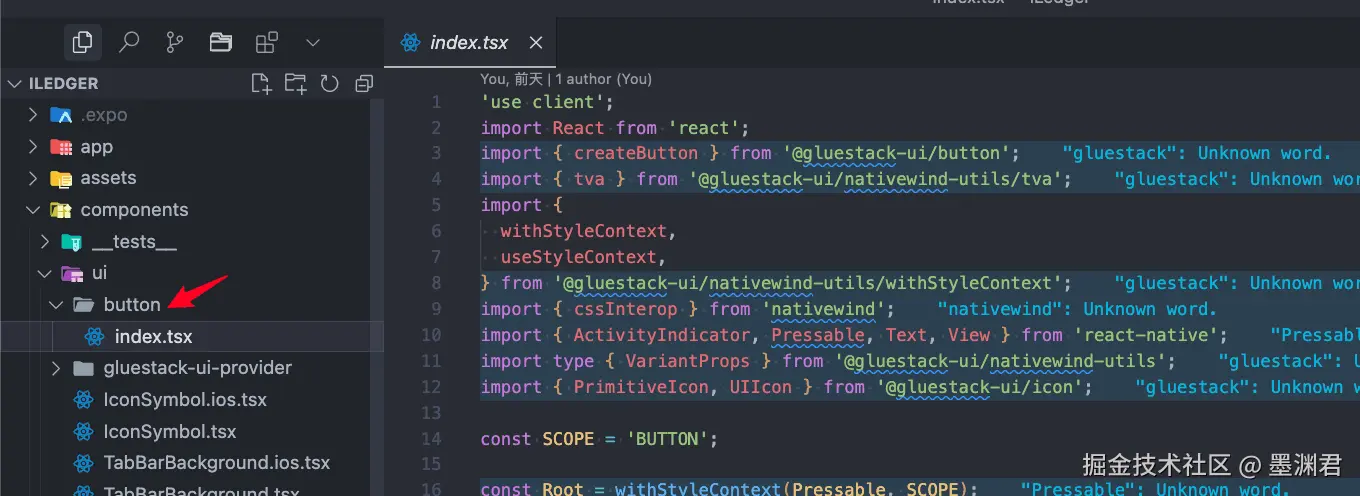This screenshot has width=1360, height=496.
Task: Click the New Folder icon in explorer header
Action: [x=295, y=84]
